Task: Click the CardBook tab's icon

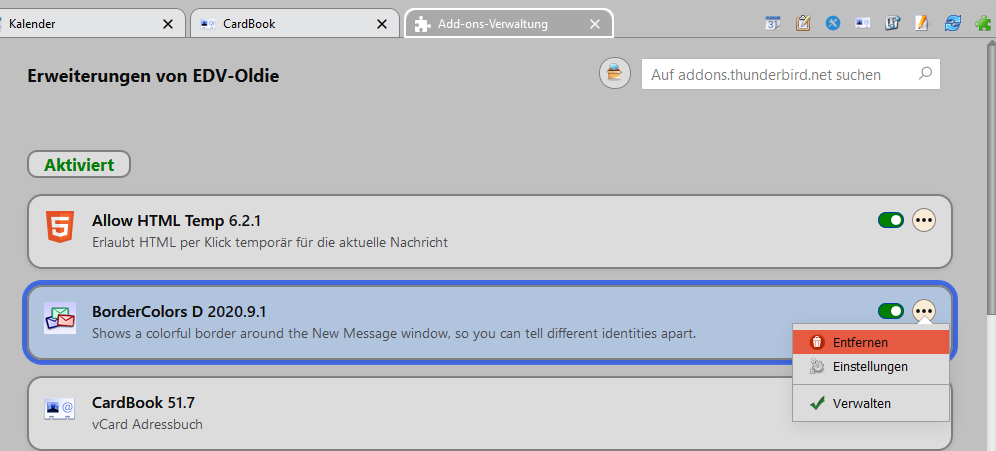Action: pos(207,24)
